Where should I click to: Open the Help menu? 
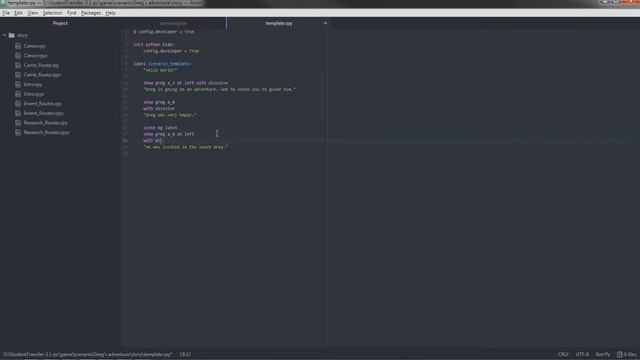(110, 13)
